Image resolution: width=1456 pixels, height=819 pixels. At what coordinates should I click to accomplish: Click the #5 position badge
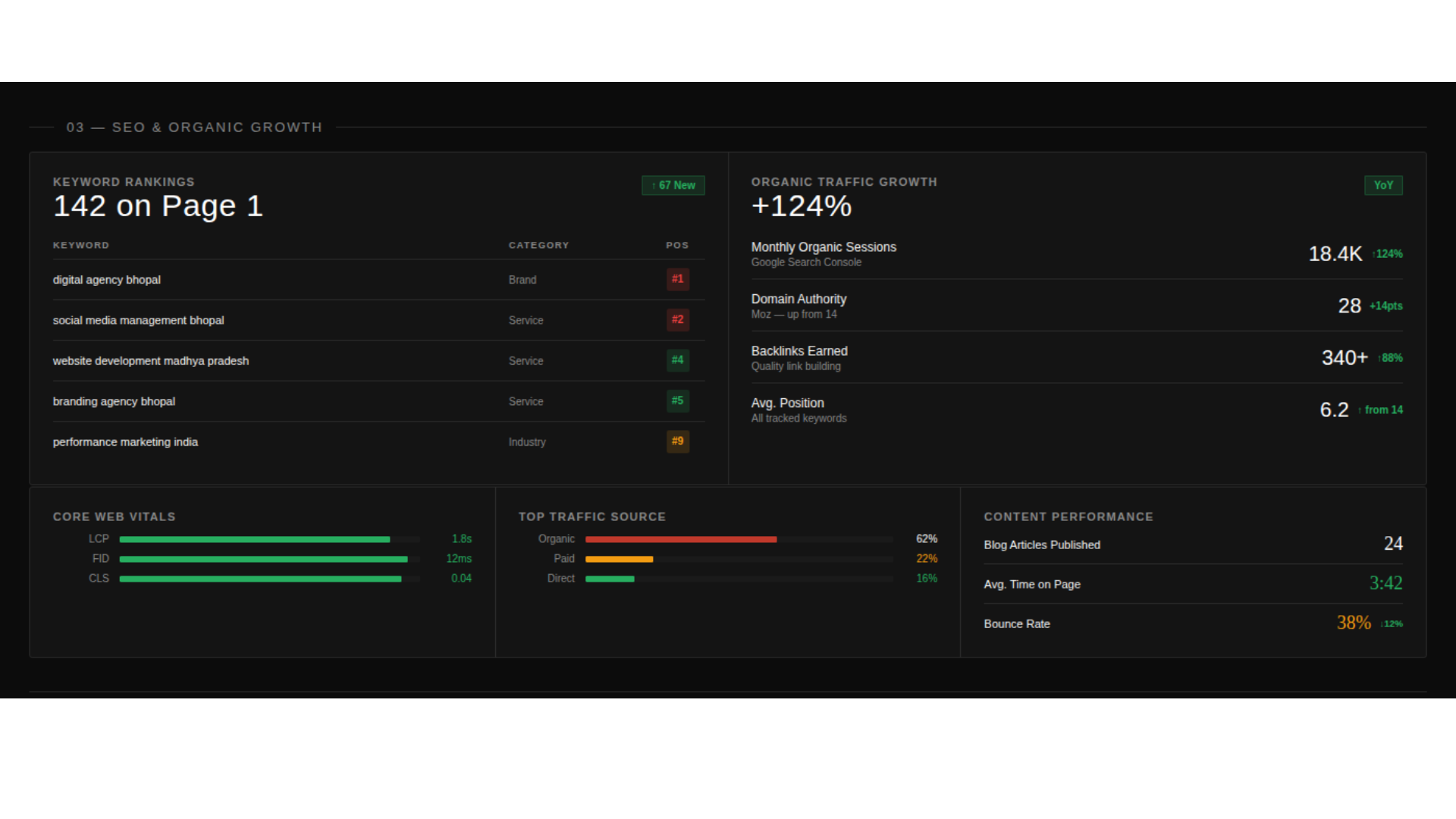[678, 401]
